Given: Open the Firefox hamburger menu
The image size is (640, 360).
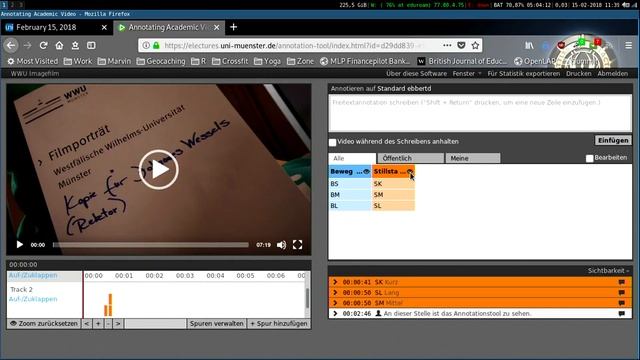Looking at the screenshot, I should coord(629,45).
